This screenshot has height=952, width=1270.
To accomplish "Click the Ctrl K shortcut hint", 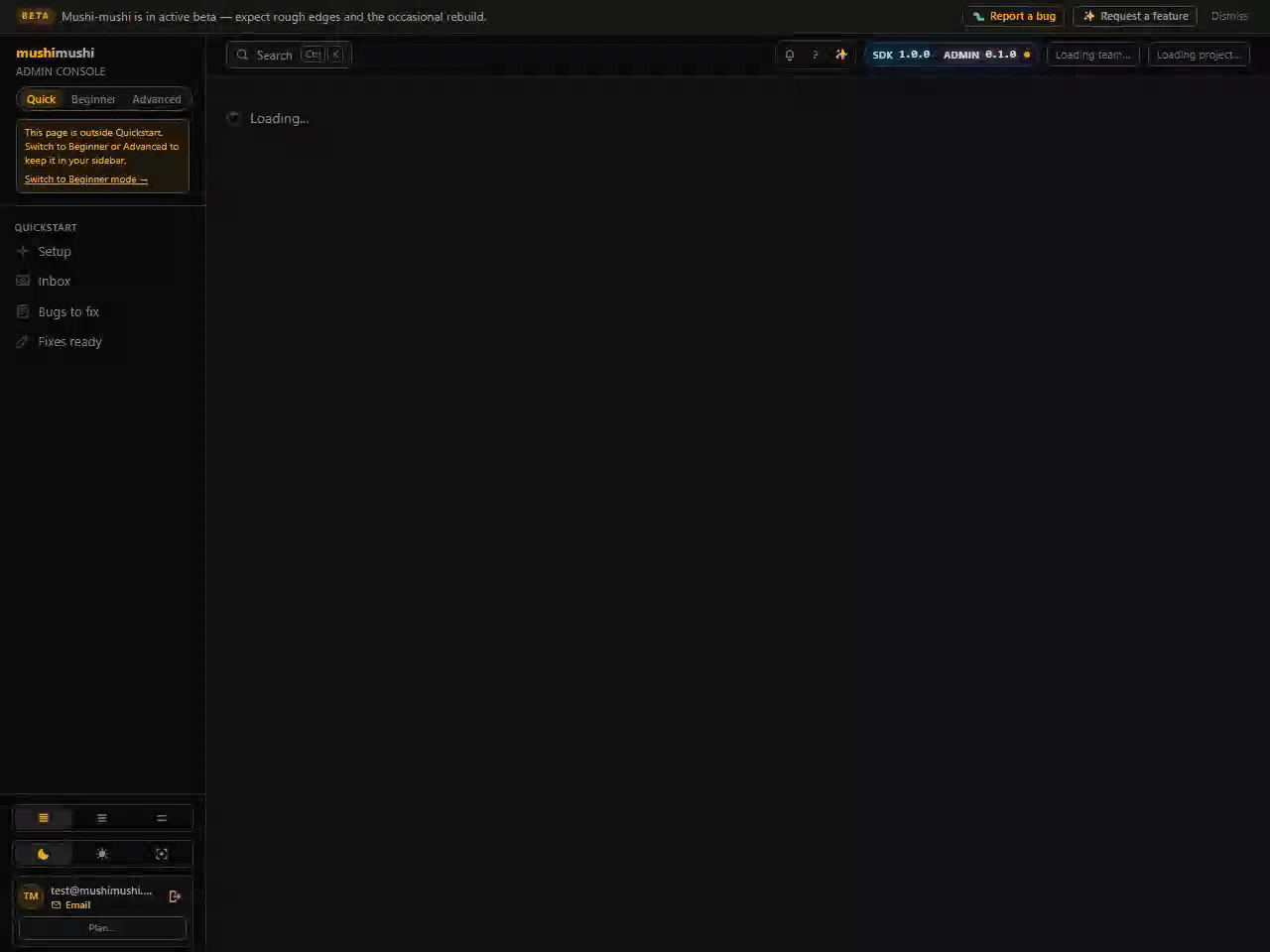I will click(323, 56).
